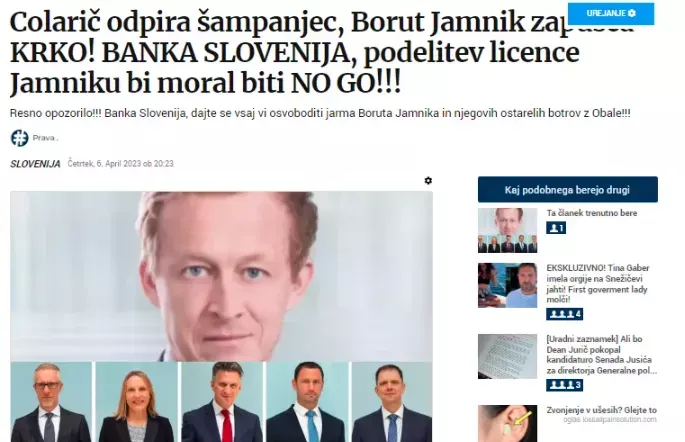Screen dimensions: 685x442
Task: Open the Prava author name link
Action: (45, 138)
